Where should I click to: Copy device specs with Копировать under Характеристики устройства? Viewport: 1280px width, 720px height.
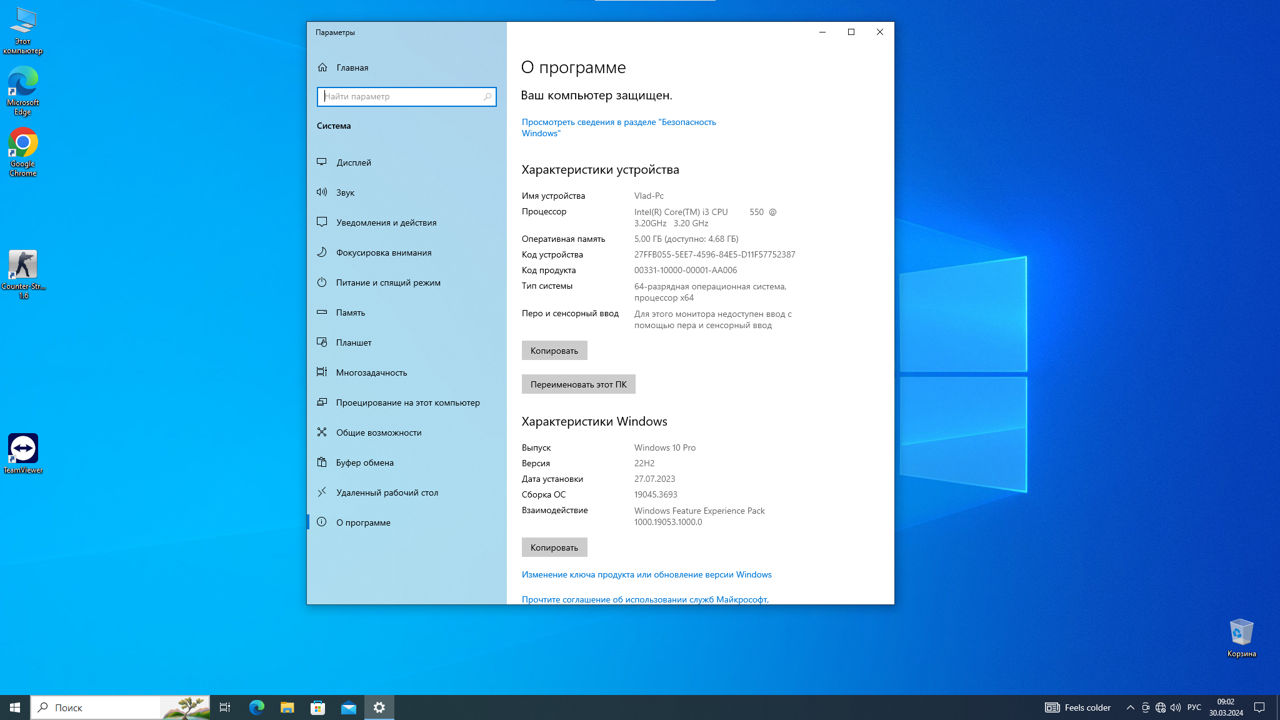554,350
